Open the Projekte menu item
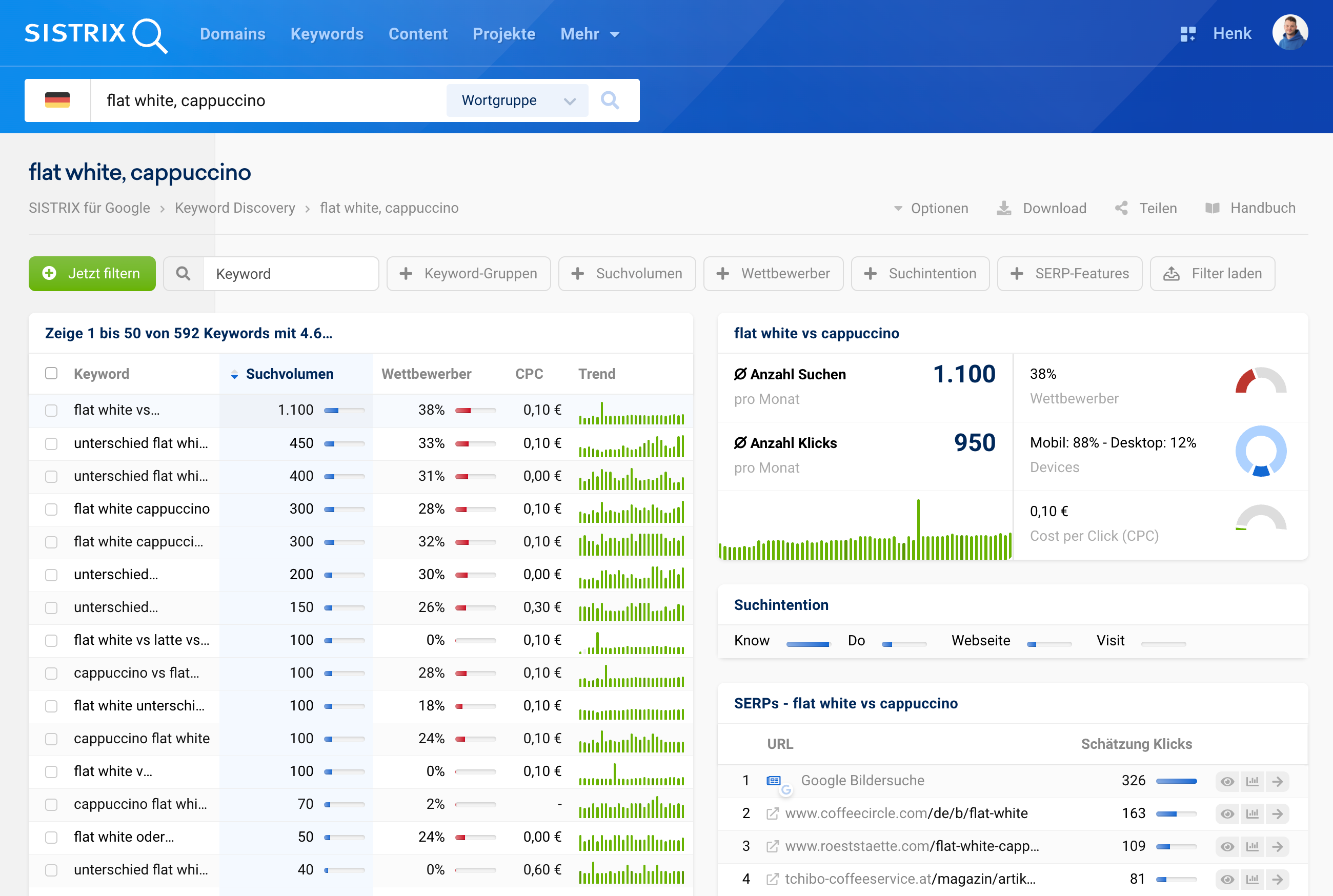The image size is (1333, 896). pos(503,34)
